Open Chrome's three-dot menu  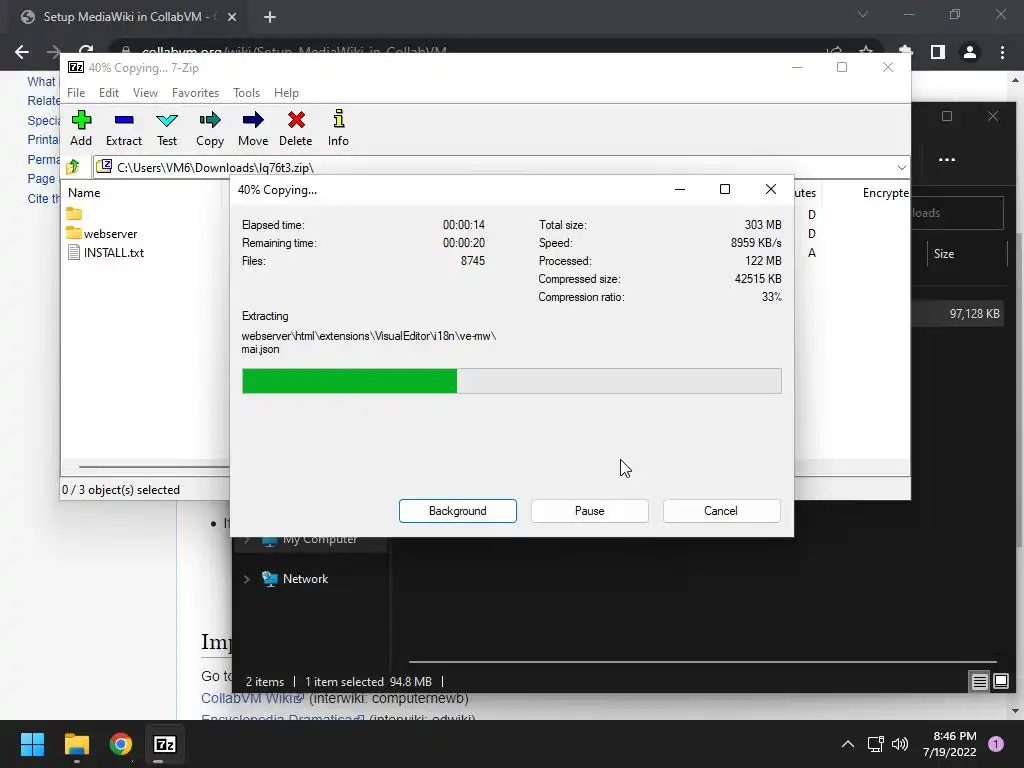pos(1002,52)
